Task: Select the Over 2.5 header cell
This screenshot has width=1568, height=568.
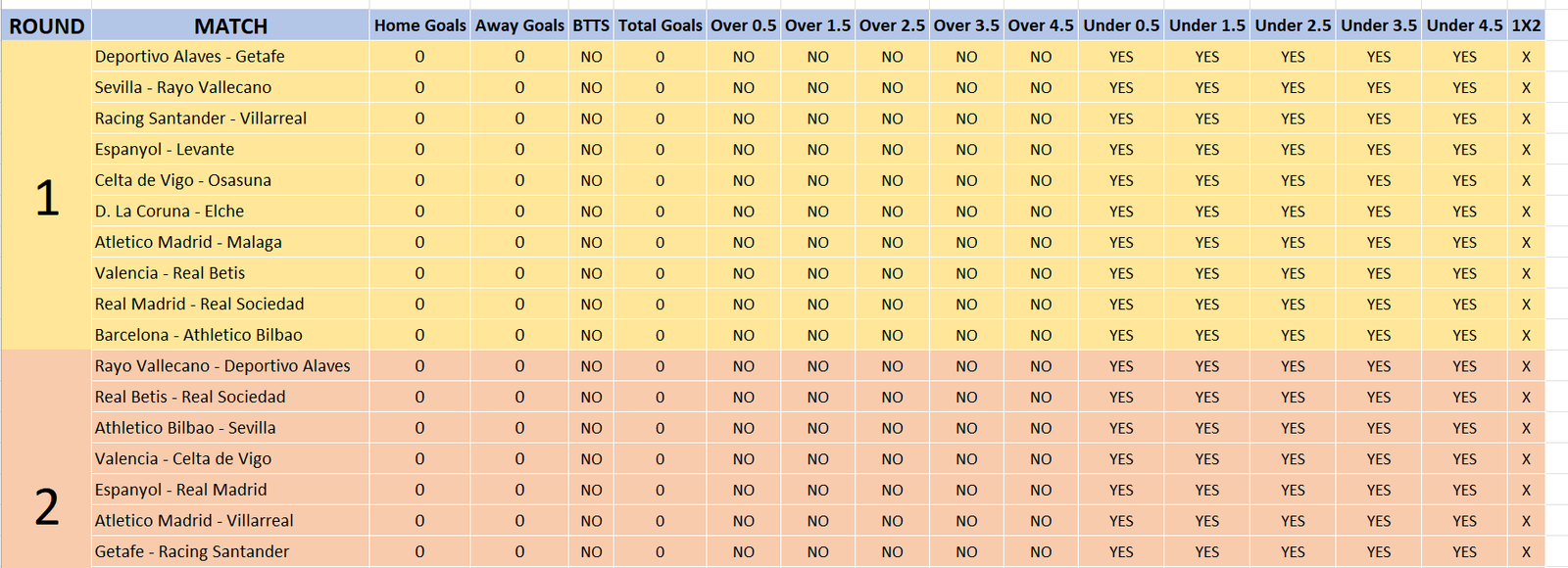Action: coord(892,25)
